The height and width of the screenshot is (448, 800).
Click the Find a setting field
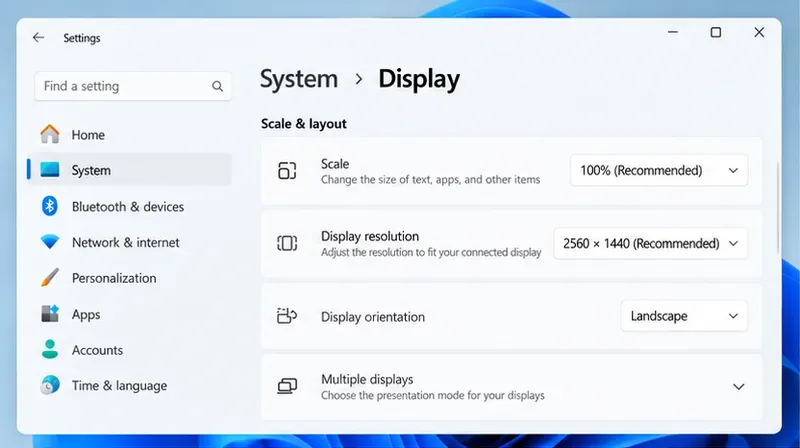tap(133, 86)
